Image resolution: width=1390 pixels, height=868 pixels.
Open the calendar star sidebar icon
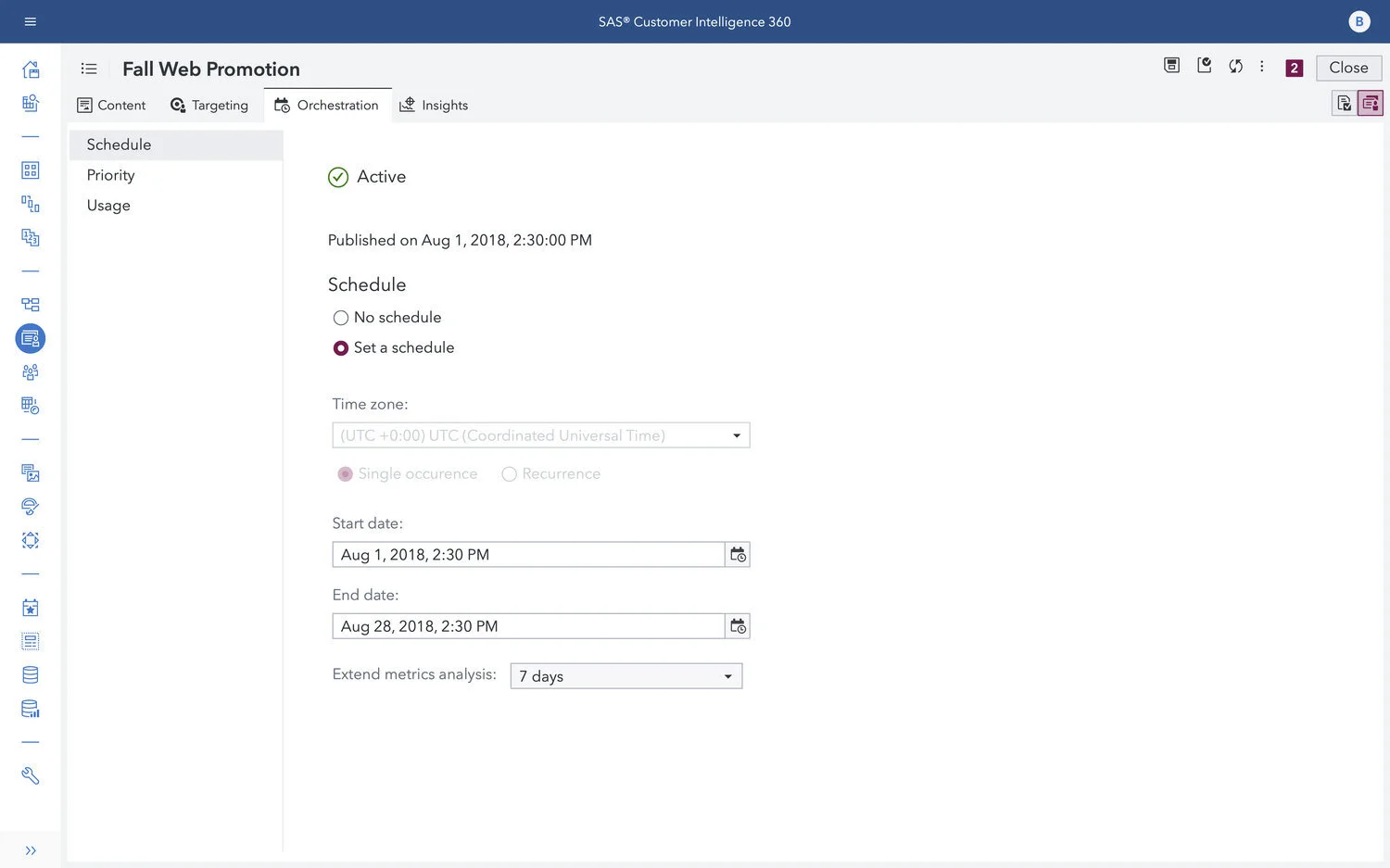pos(31,608)
